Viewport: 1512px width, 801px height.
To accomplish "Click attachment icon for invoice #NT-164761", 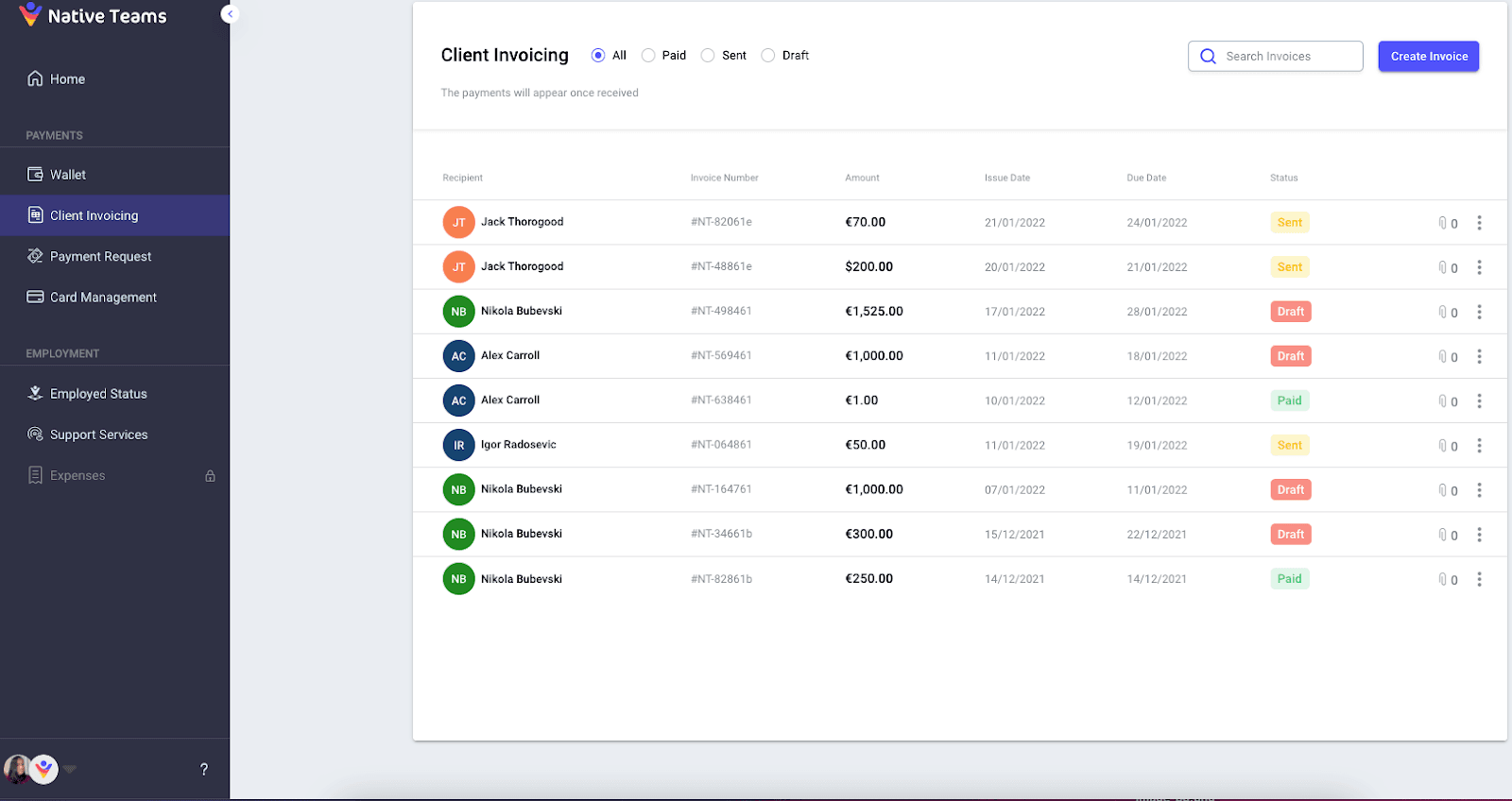I will coord(1443,490).
